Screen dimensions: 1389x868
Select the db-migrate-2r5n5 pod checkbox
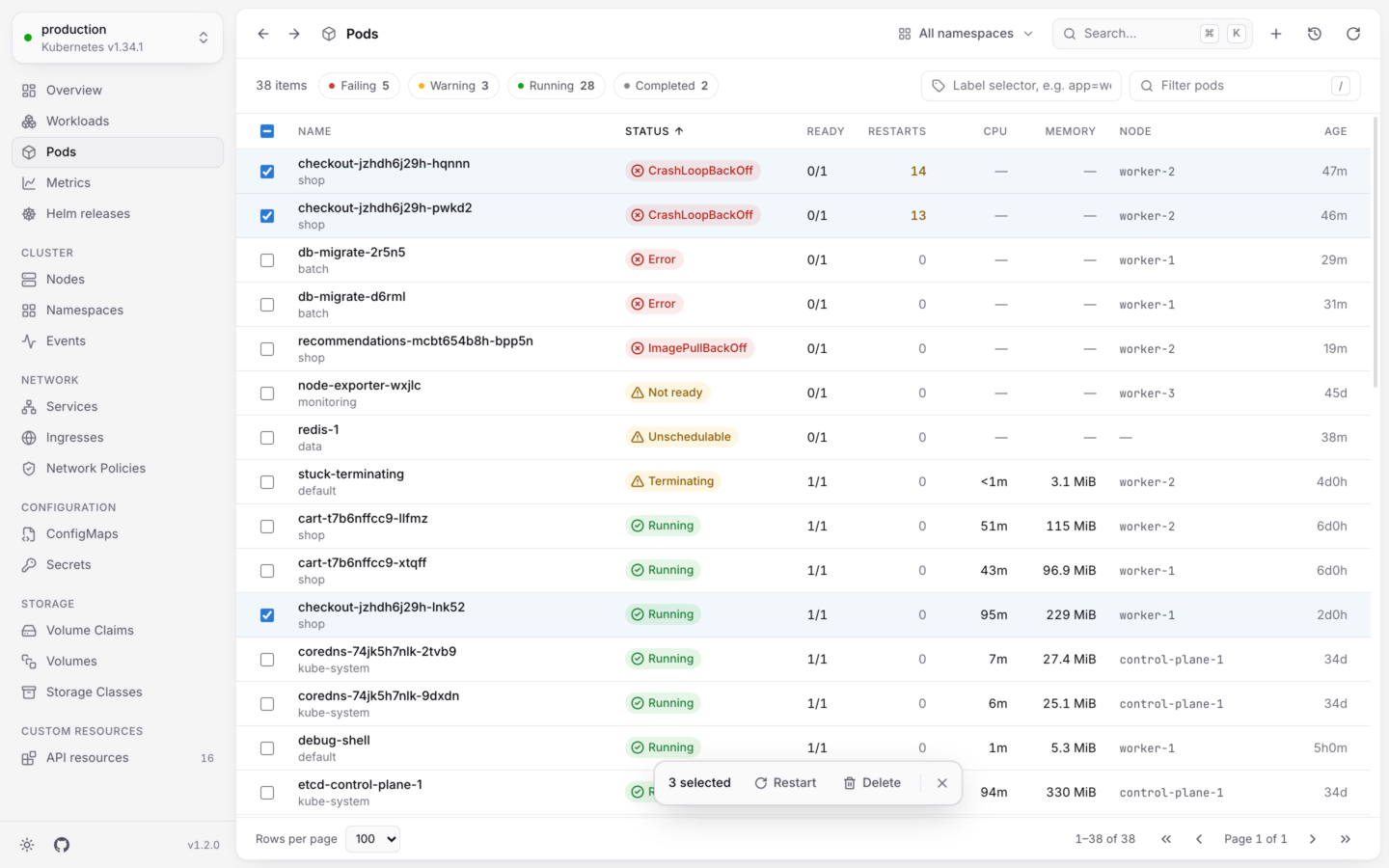tap(267, 260)
